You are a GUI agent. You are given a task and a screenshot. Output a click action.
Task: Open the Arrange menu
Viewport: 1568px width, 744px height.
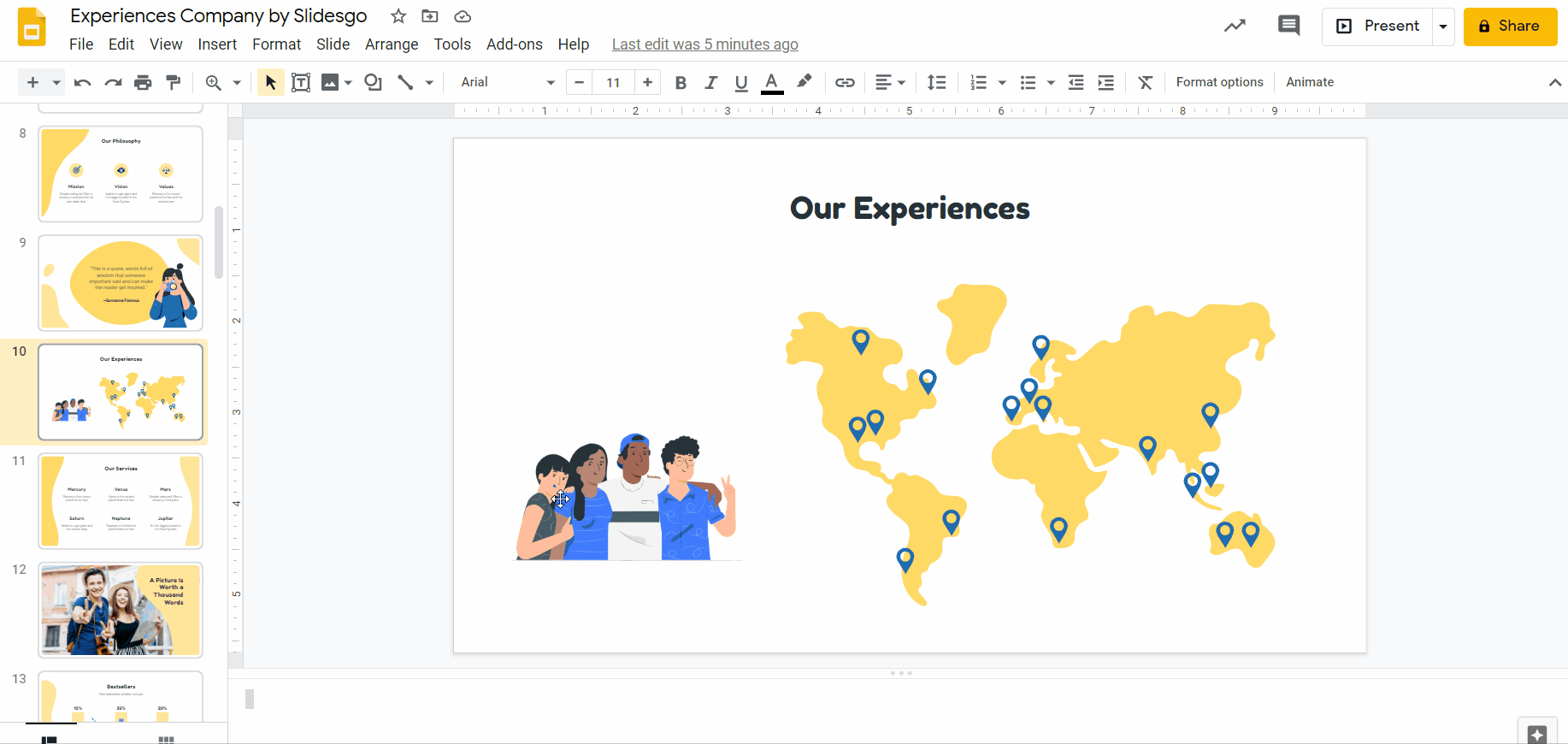(392, 44)
